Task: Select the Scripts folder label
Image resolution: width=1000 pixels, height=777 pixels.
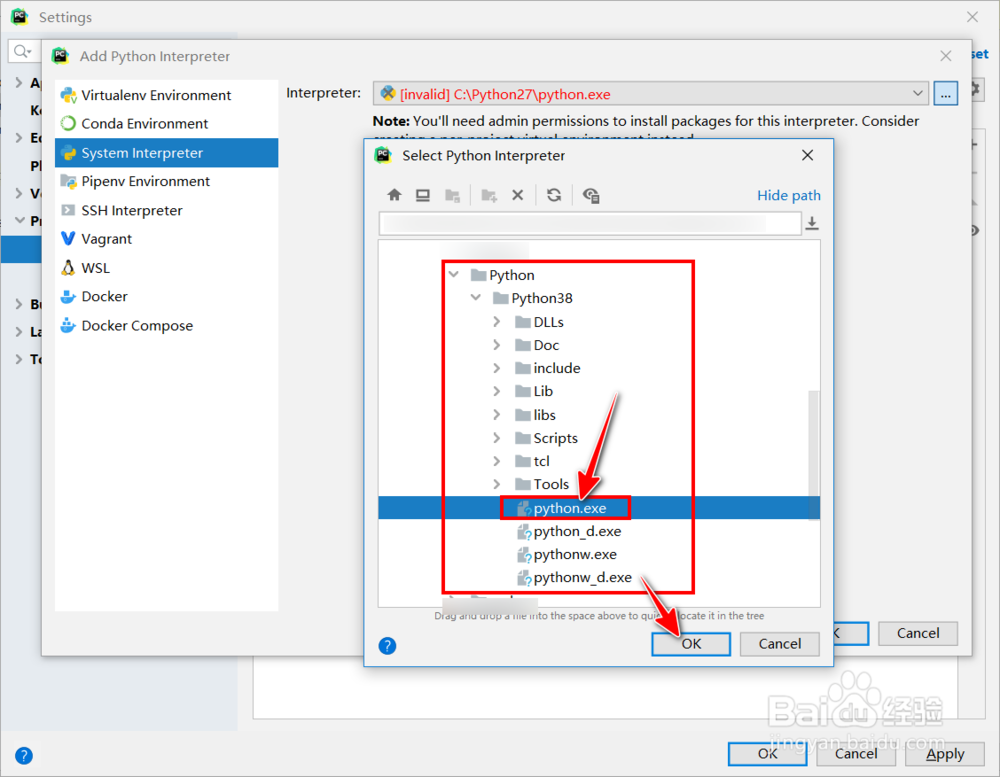Action: click(555, 438)
